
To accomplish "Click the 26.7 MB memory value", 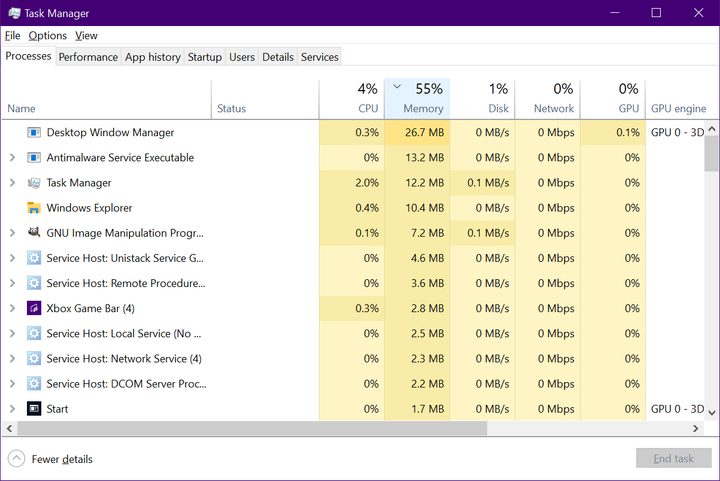I will (x=424, y=133).
